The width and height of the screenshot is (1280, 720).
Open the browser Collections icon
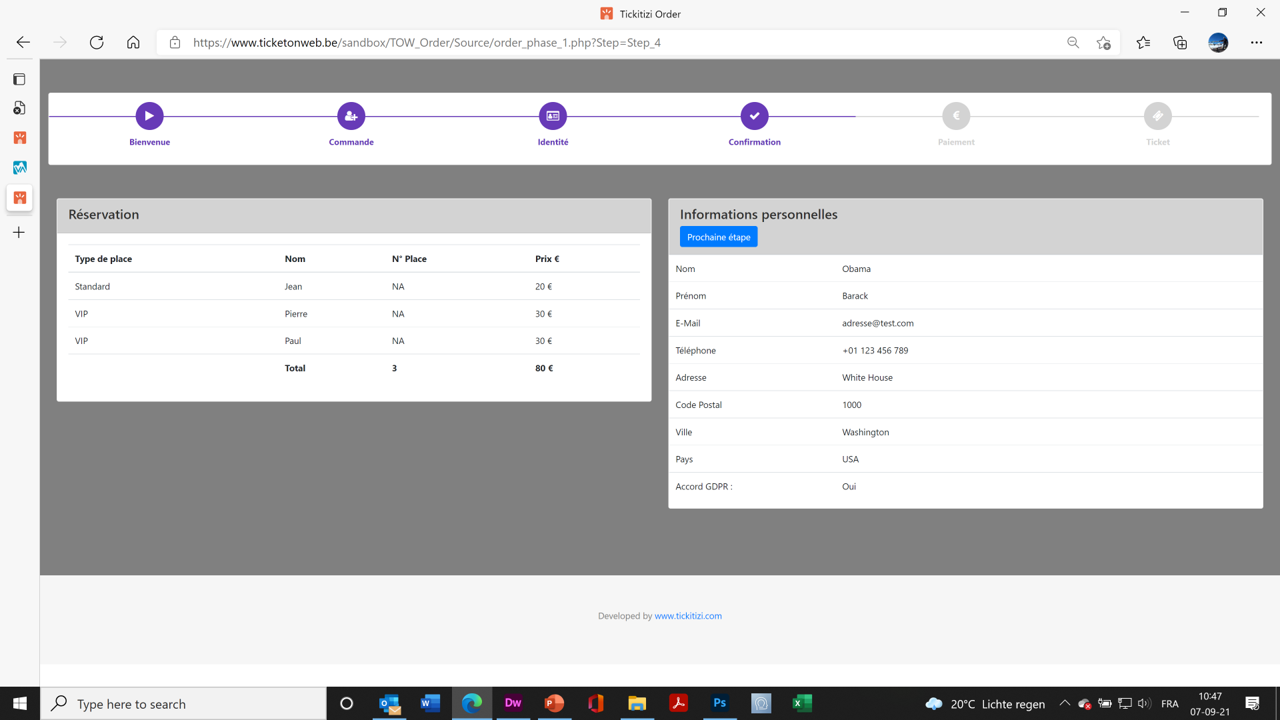point(1180,43)
